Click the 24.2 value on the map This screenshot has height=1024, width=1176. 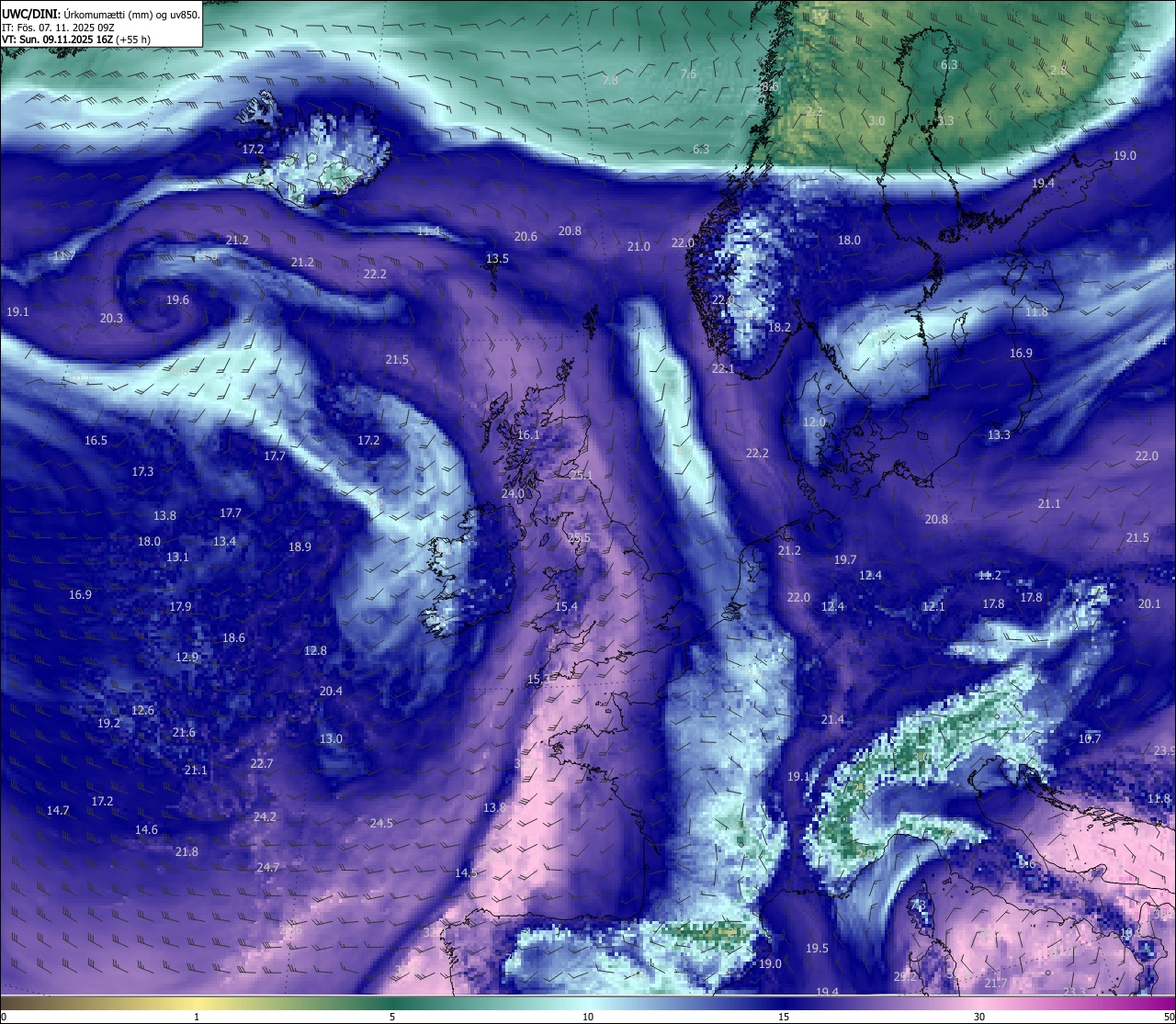266,817
